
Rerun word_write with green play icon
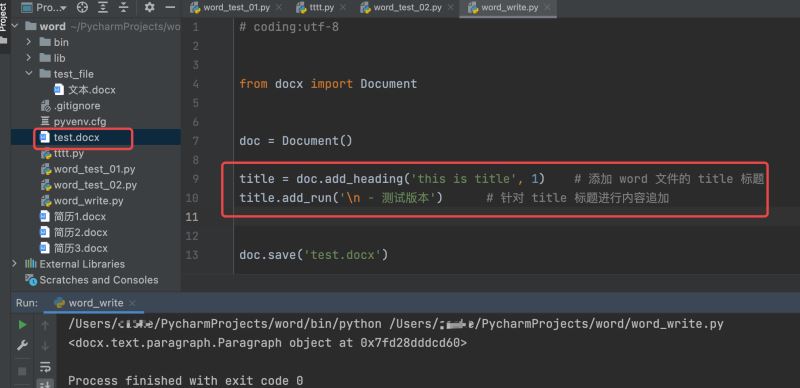22,325
